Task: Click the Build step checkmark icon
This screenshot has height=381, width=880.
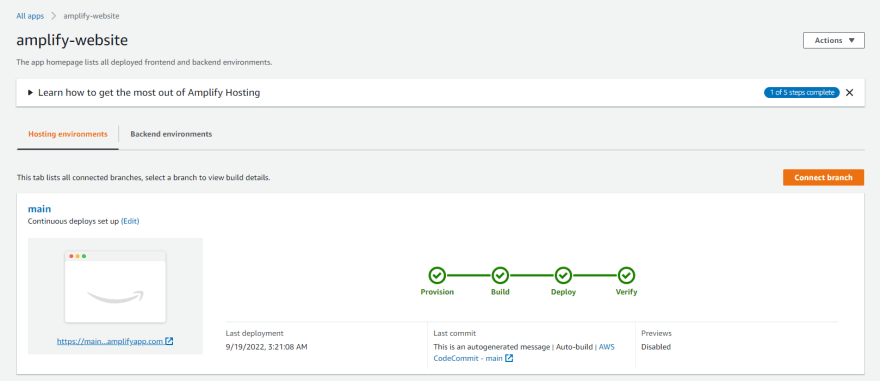Action: click(x=500, y=276)
